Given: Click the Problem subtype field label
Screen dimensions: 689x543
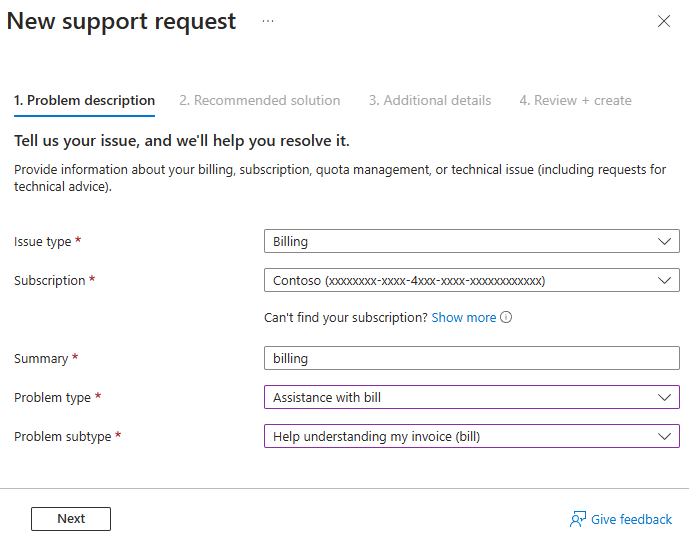Looking at the screenshot, I should pyautogui.click(x=62, y=437).
